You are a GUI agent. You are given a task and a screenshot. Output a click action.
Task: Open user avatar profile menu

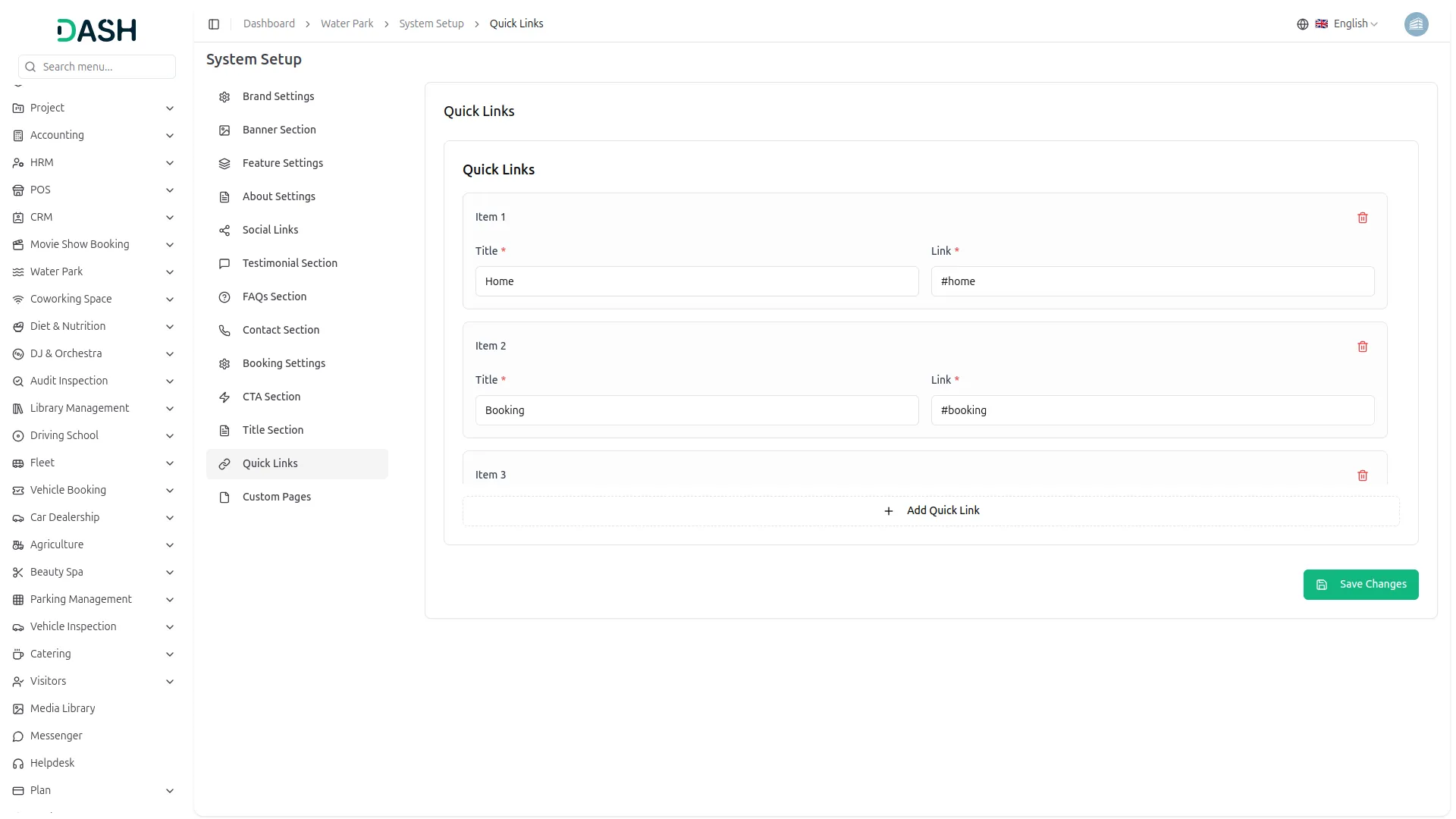[1415, 24]
